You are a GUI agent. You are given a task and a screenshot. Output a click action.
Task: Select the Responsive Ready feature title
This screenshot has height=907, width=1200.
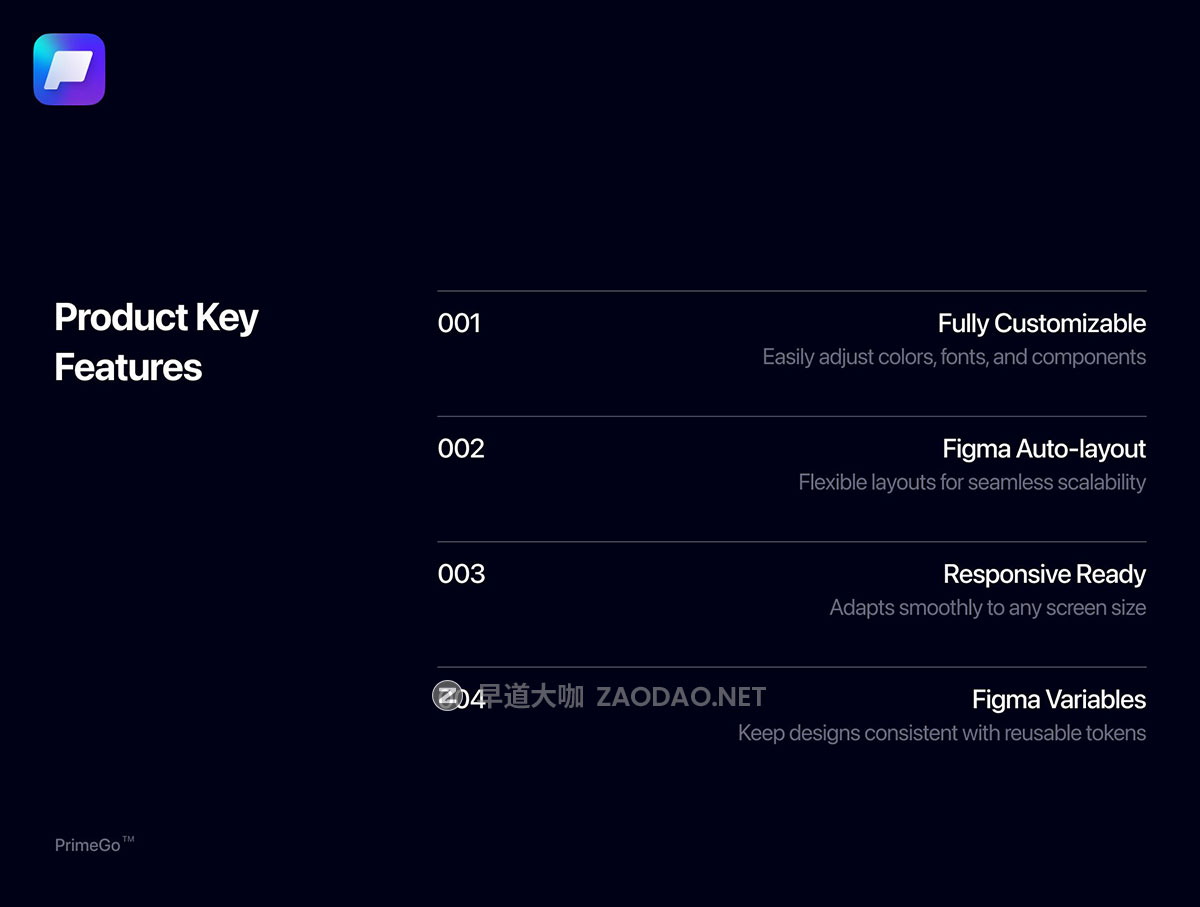coord(1044,574)
